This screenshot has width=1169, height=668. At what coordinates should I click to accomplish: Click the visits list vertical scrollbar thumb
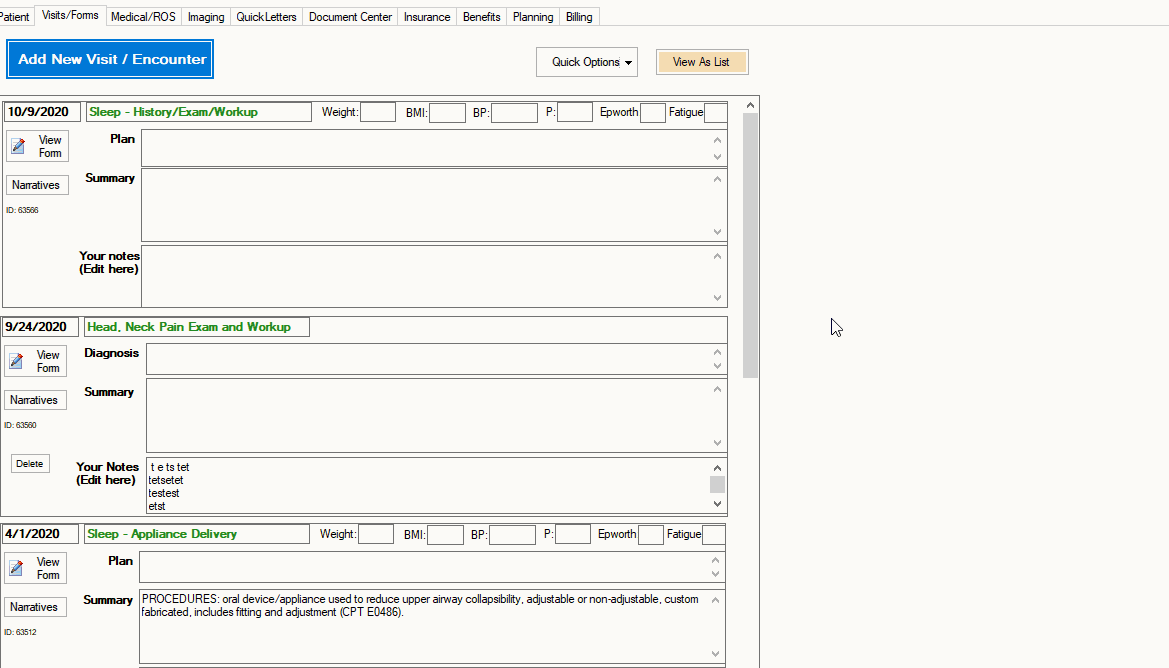click(750, 246)
